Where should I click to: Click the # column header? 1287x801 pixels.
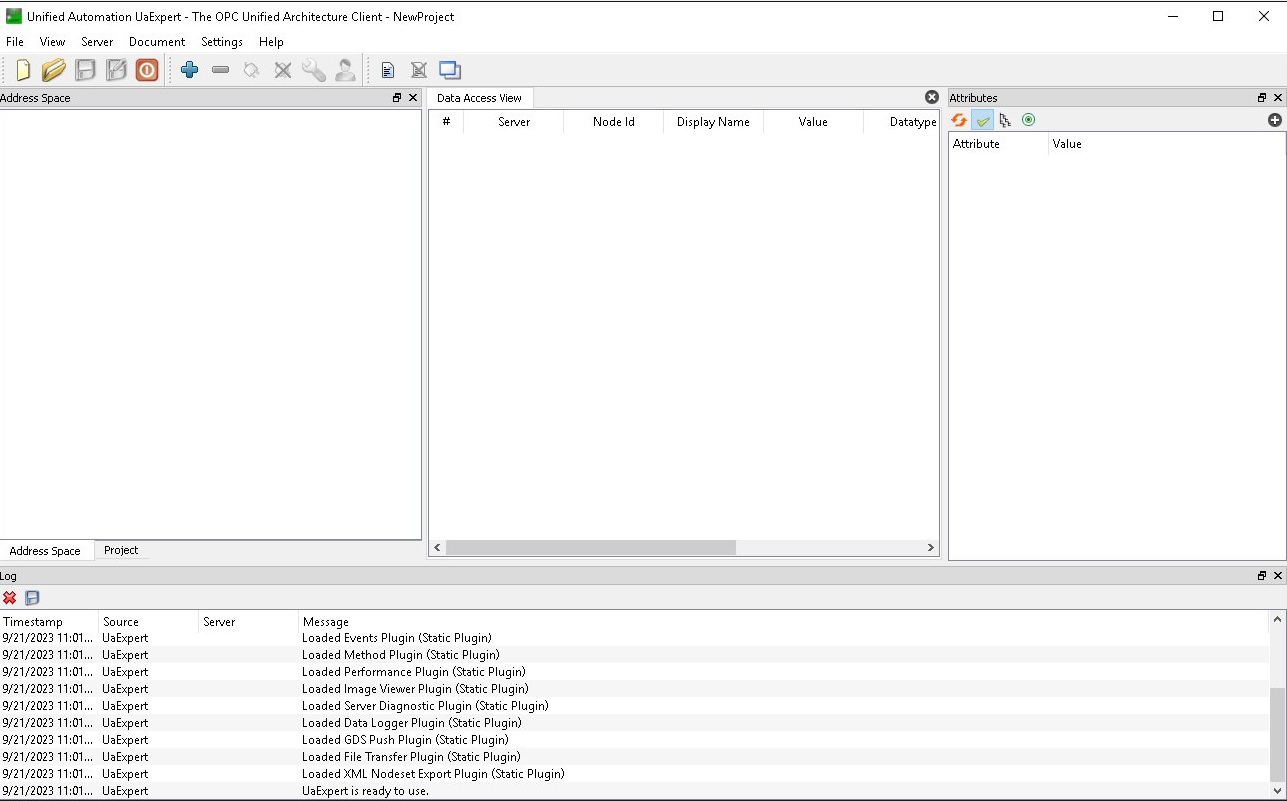click(446, 122)
